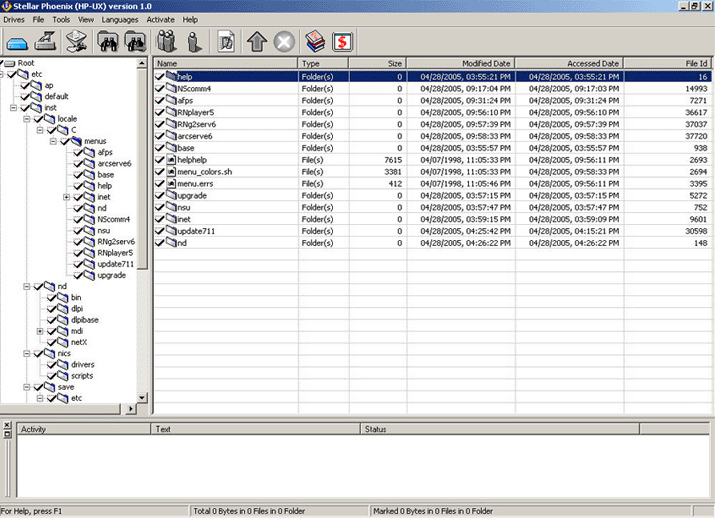Click tree panel scroll down arrow
The image size is (715, 518).
point(142,398)
